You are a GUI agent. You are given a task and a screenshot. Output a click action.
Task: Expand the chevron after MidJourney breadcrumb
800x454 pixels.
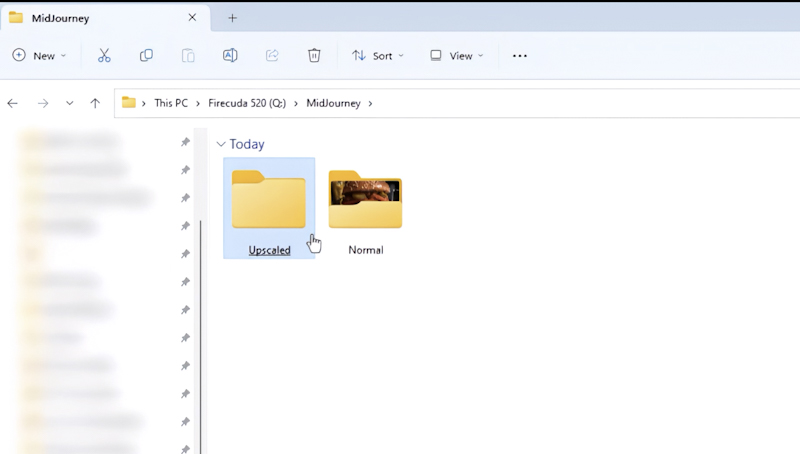point(370,104)
